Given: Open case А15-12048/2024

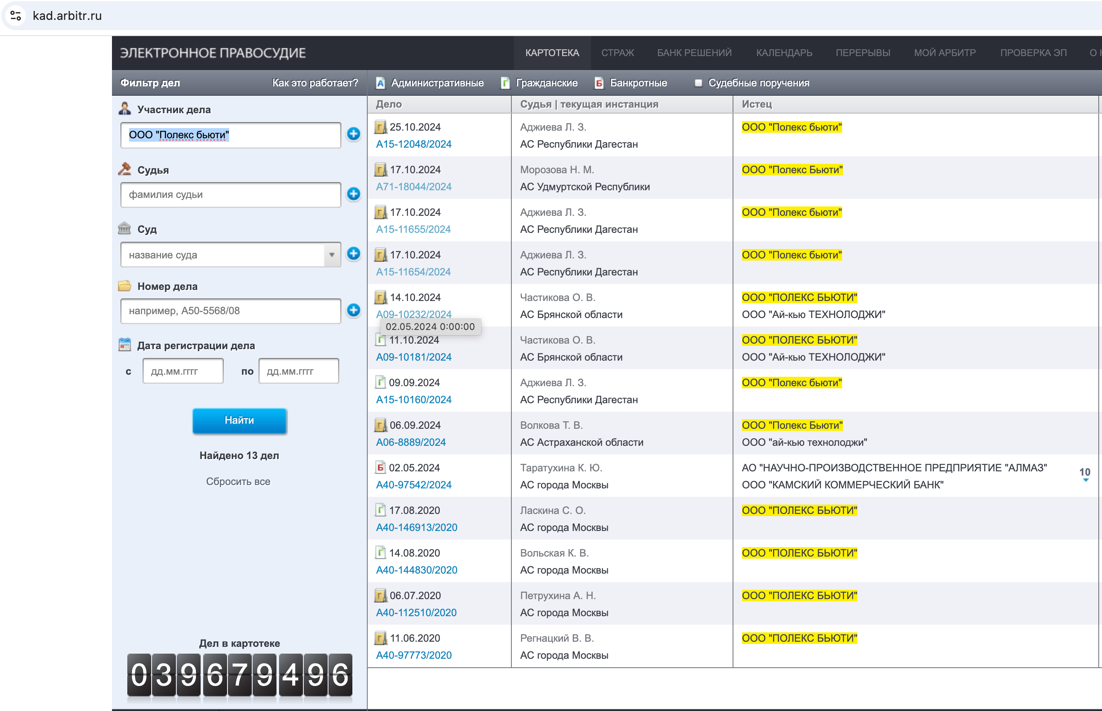Looking at the screenshot, I should (414, 144).
